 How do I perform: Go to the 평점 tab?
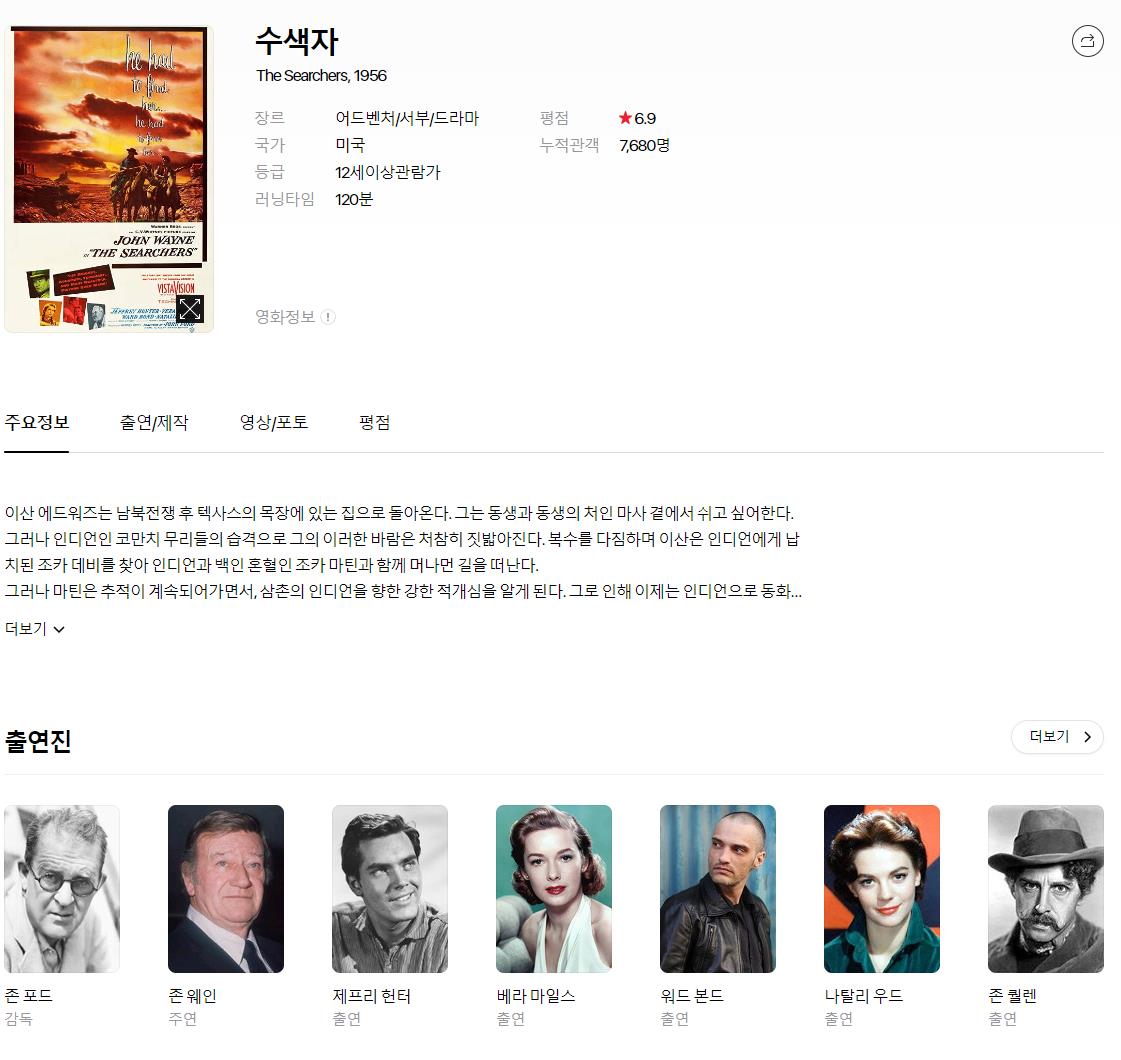(x=374, y=422)
